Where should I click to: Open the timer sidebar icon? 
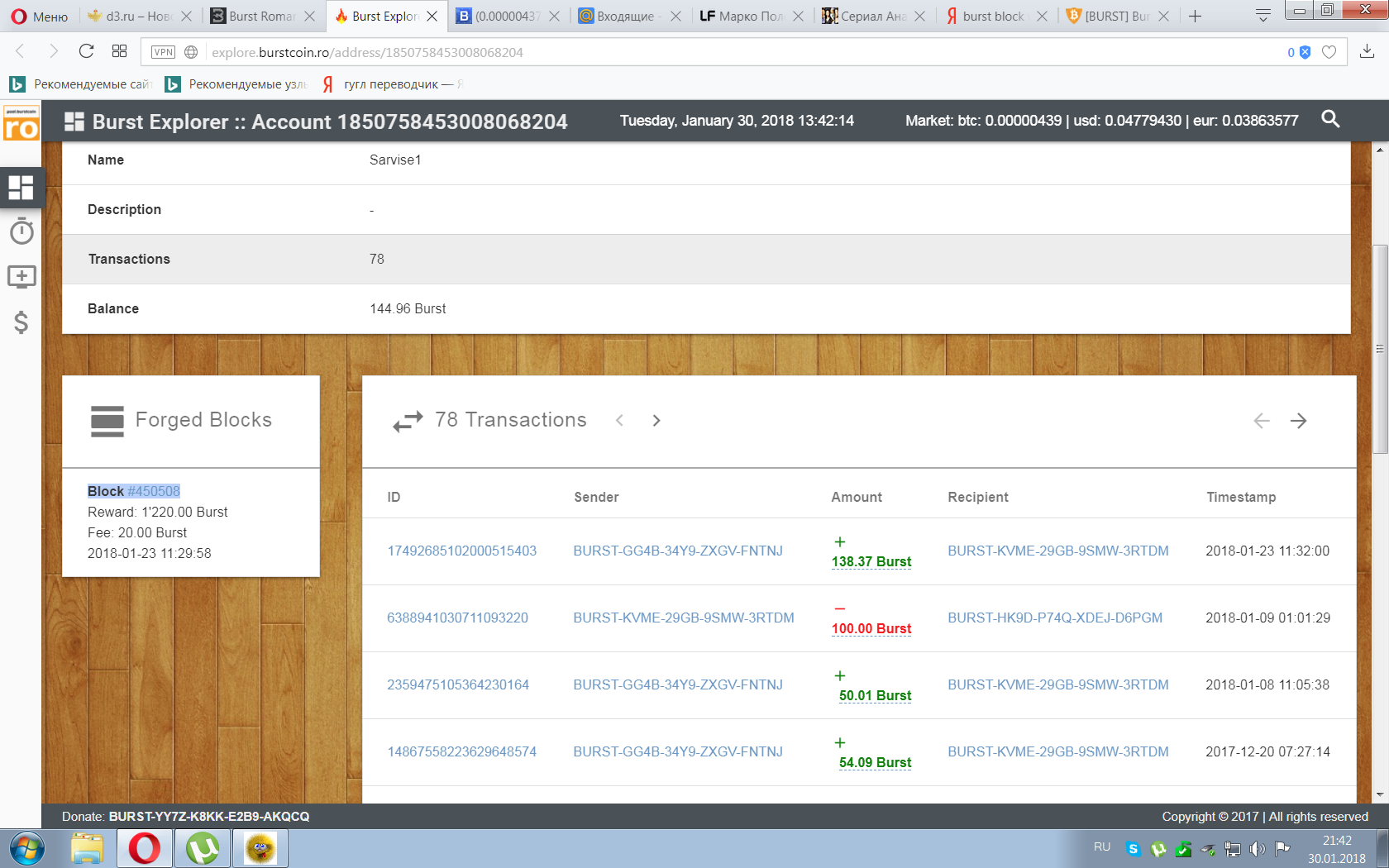point(21,231)
